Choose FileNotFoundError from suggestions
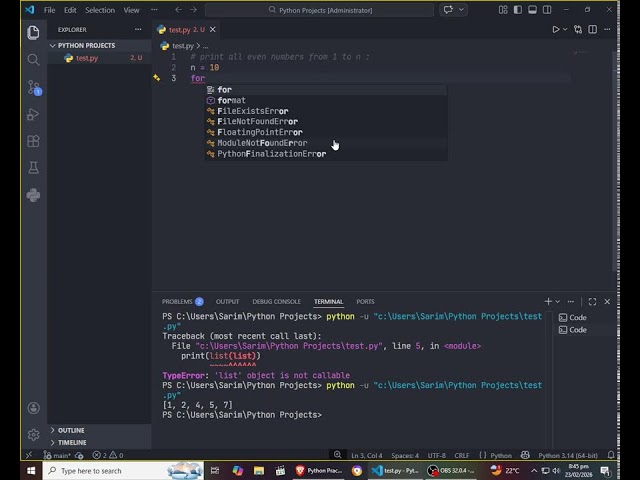Image resolution: width=640 pixels, height=480 pixels. pos(326,122)
